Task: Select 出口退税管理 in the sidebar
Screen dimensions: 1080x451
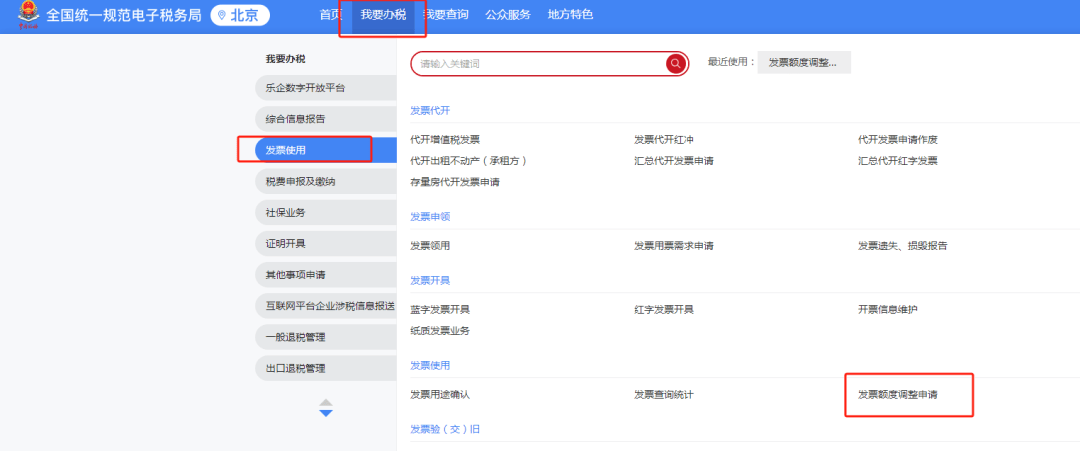Action: tap(295, 368)
